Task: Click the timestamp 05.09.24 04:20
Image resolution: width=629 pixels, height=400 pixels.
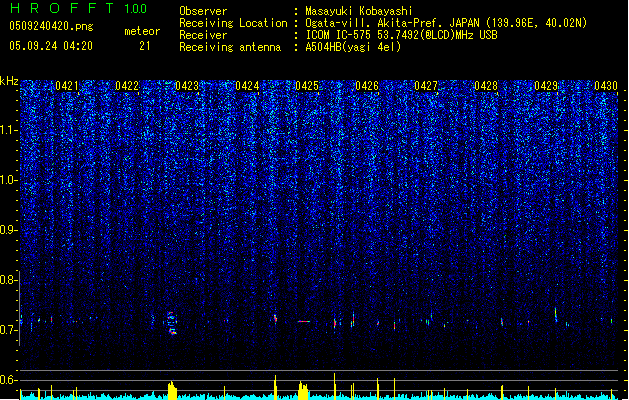Action: click(x=51, y=46)
